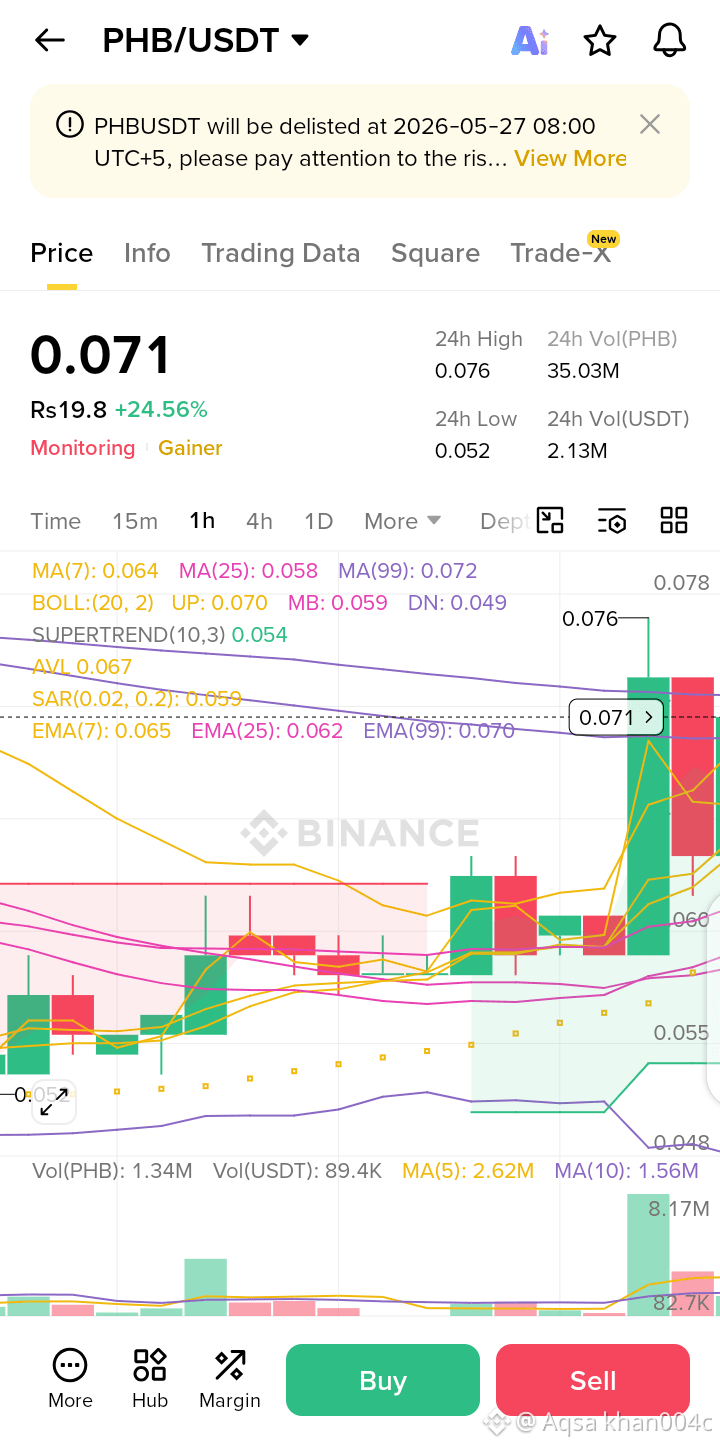Expand chart to fullscreen icon

53,1102
